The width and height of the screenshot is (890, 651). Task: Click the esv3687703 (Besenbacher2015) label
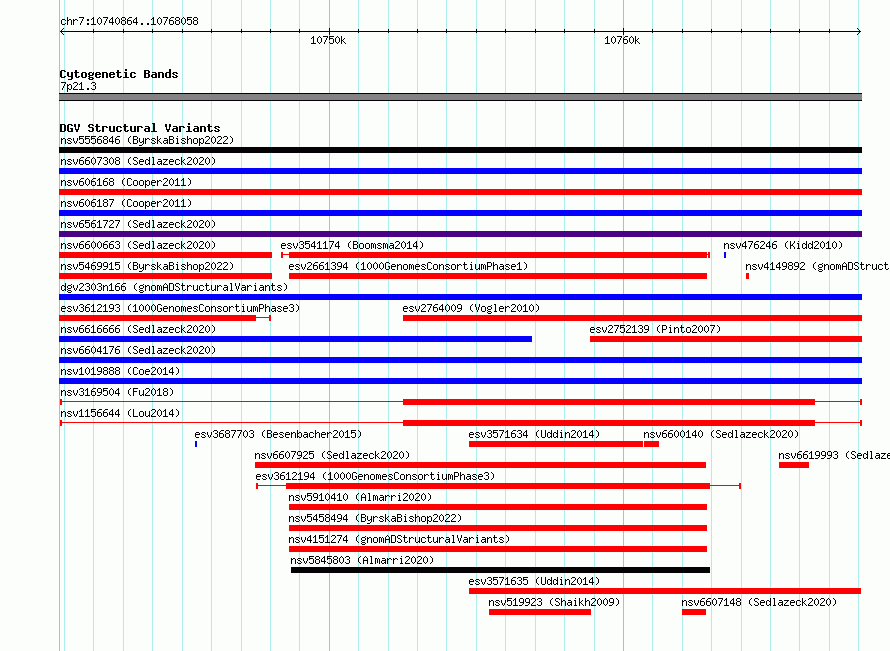click(x=278, y=434)
